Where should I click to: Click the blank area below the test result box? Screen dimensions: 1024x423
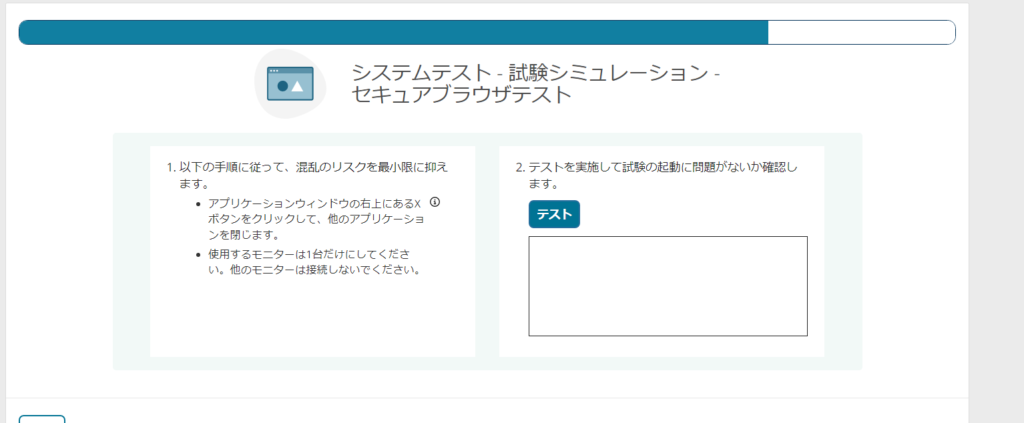661,346
